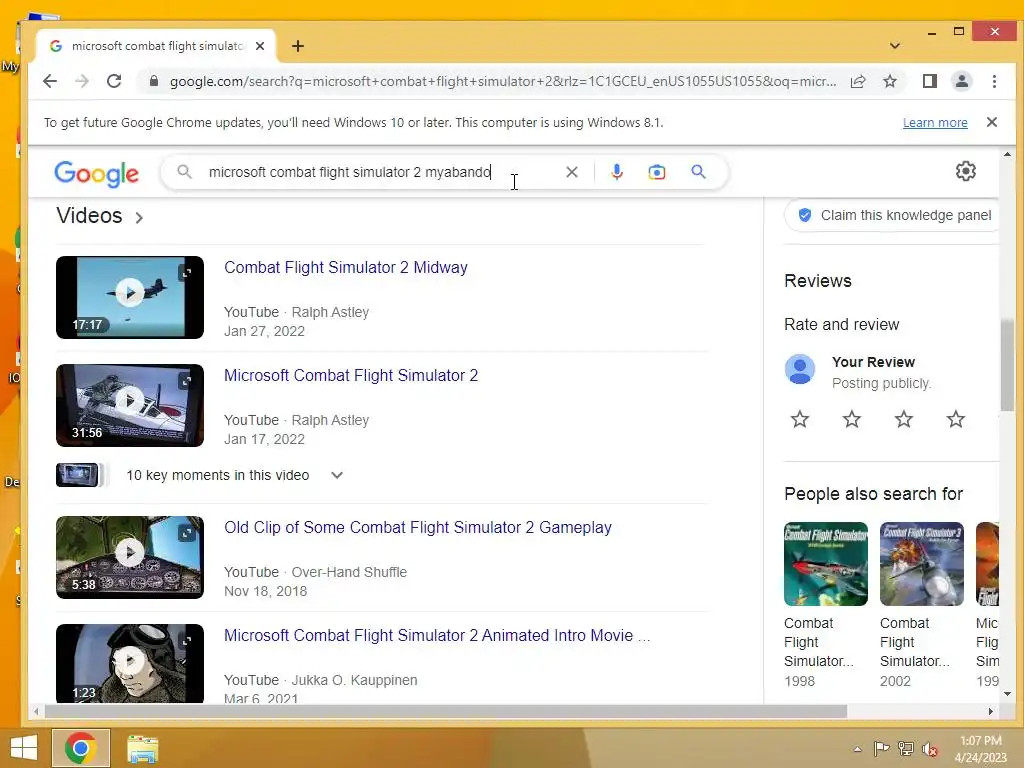The width and height of the screenshot is (1024, 768).
Task: Click Chrome icon in the taskbar
Action: coord(81,748)
